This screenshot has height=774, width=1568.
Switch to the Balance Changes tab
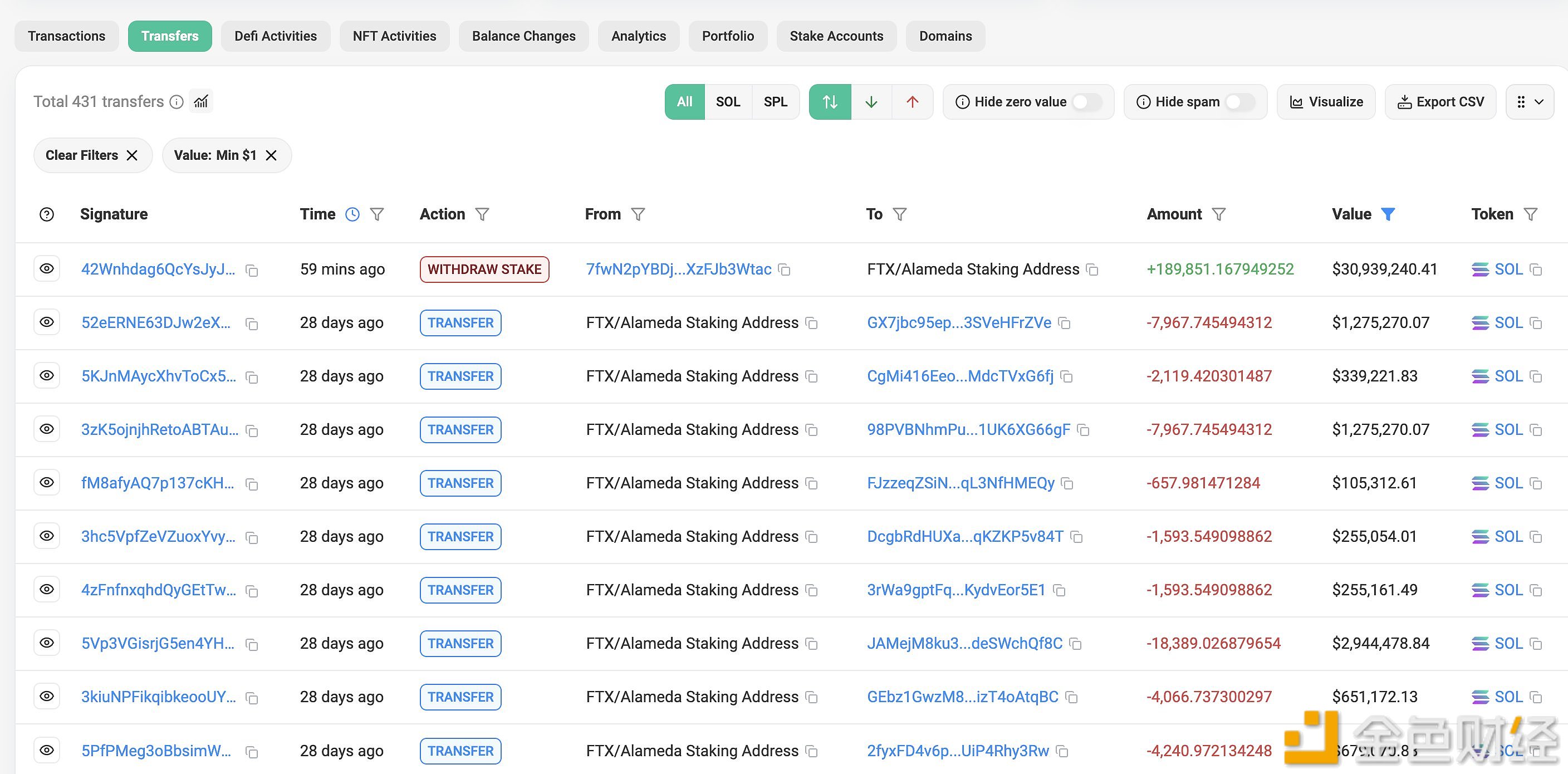pyautogui.click(x=523, y=36)
